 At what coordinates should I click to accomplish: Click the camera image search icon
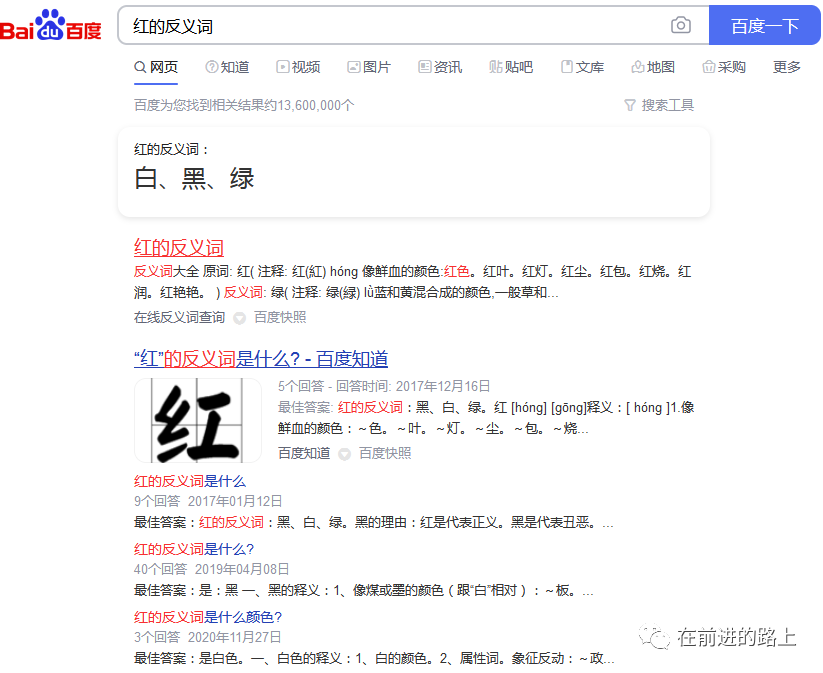[680, 25]
